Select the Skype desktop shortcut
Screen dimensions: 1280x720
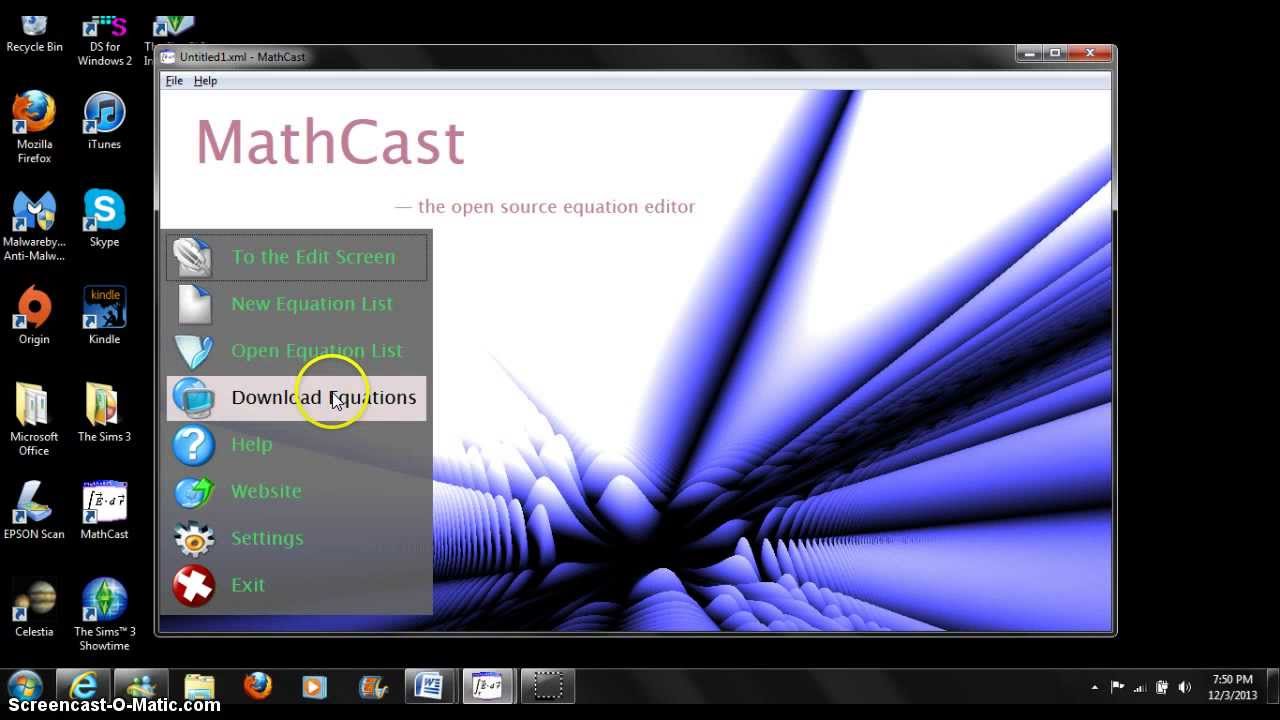(x=104, y=219)
